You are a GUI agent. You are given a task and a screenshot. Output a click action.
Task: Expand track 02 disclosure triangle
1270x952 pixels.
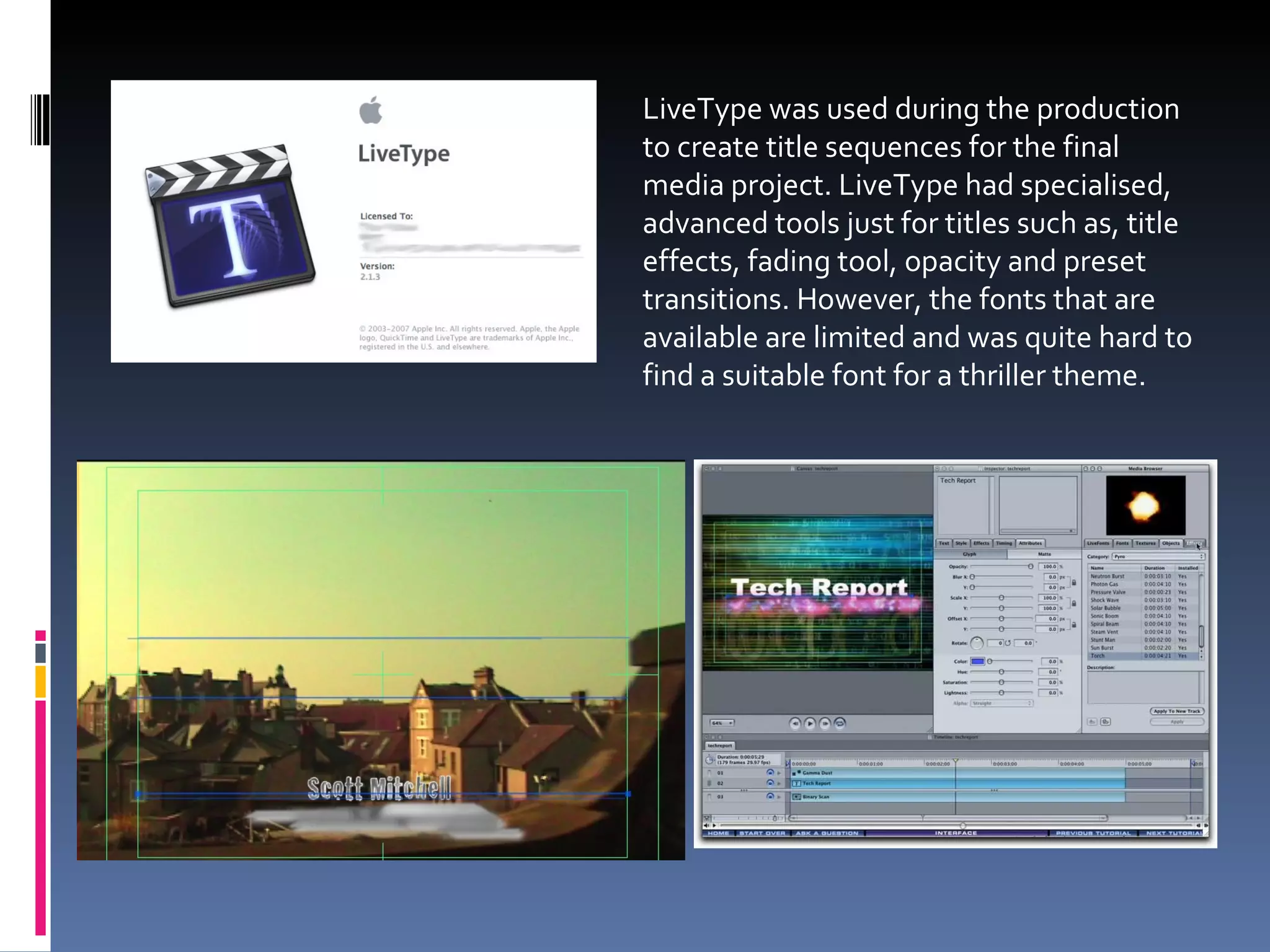779,783
